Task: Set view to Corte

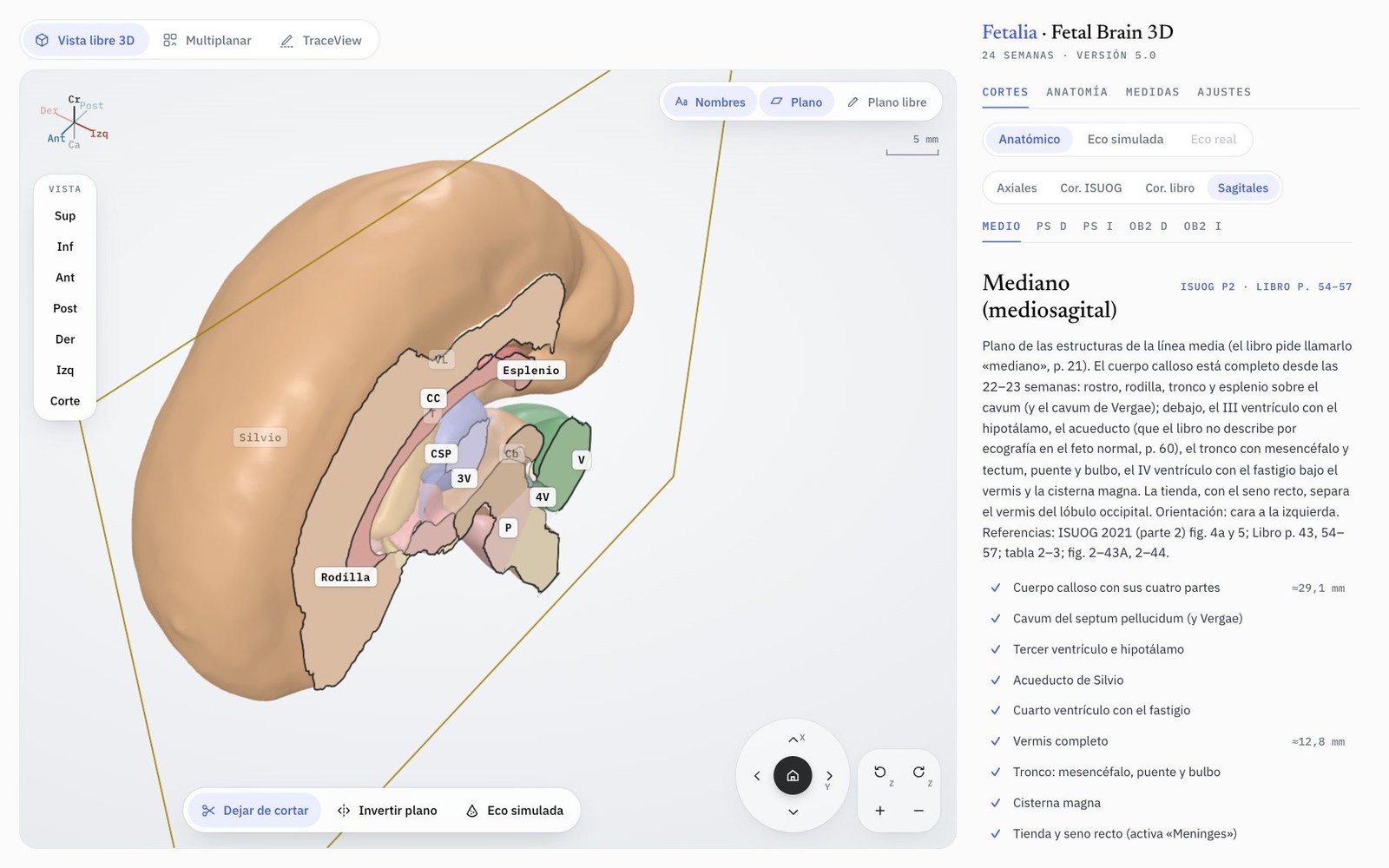Action: click(x=65, y=401)
